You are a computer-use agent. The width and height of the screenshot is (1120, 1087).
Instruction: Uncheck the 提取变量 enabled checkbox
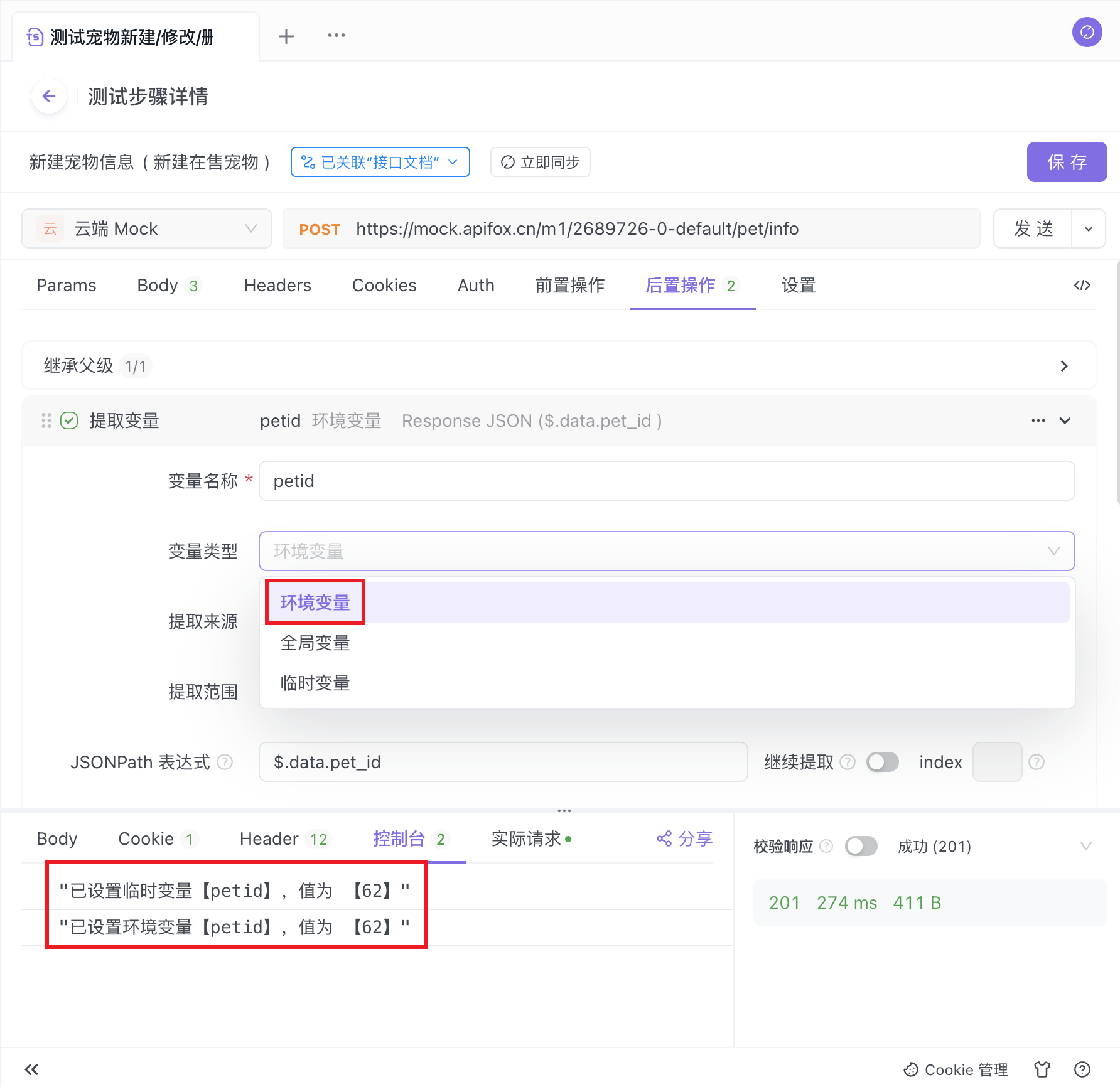click(x=69, y=420)
